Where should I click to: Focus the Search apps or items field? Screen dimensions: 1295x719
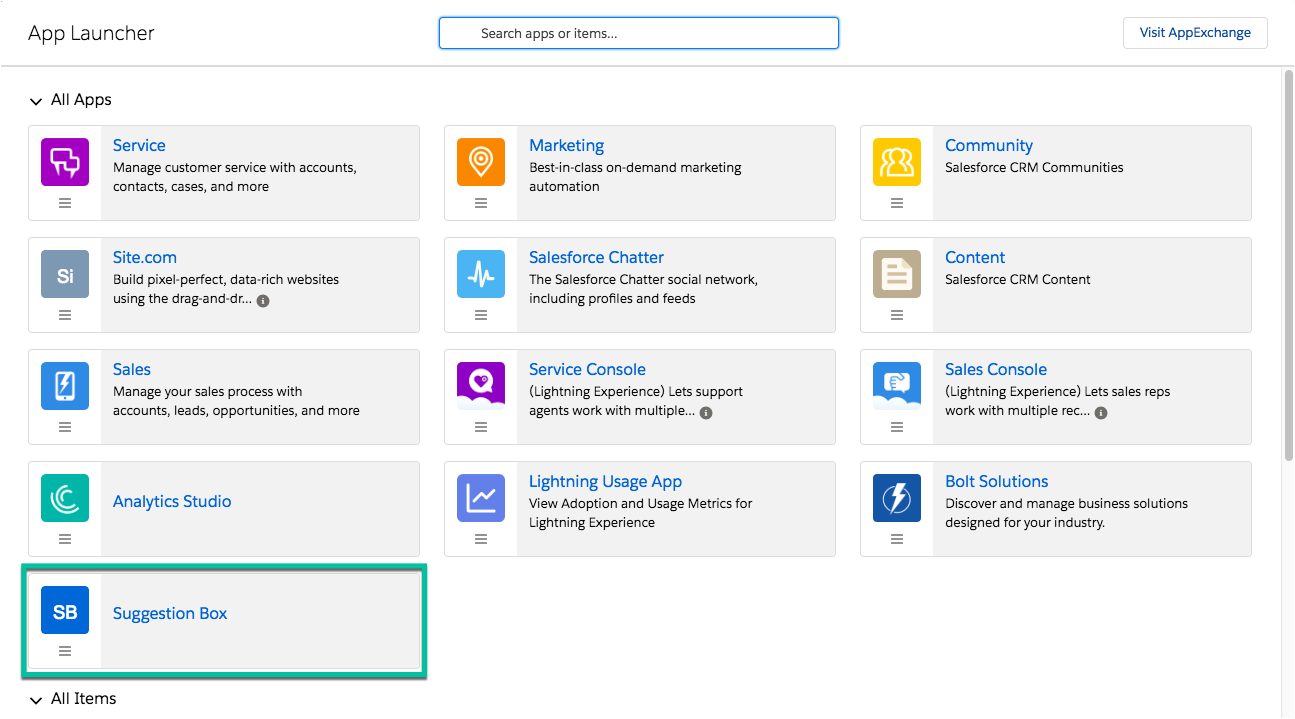639,33
